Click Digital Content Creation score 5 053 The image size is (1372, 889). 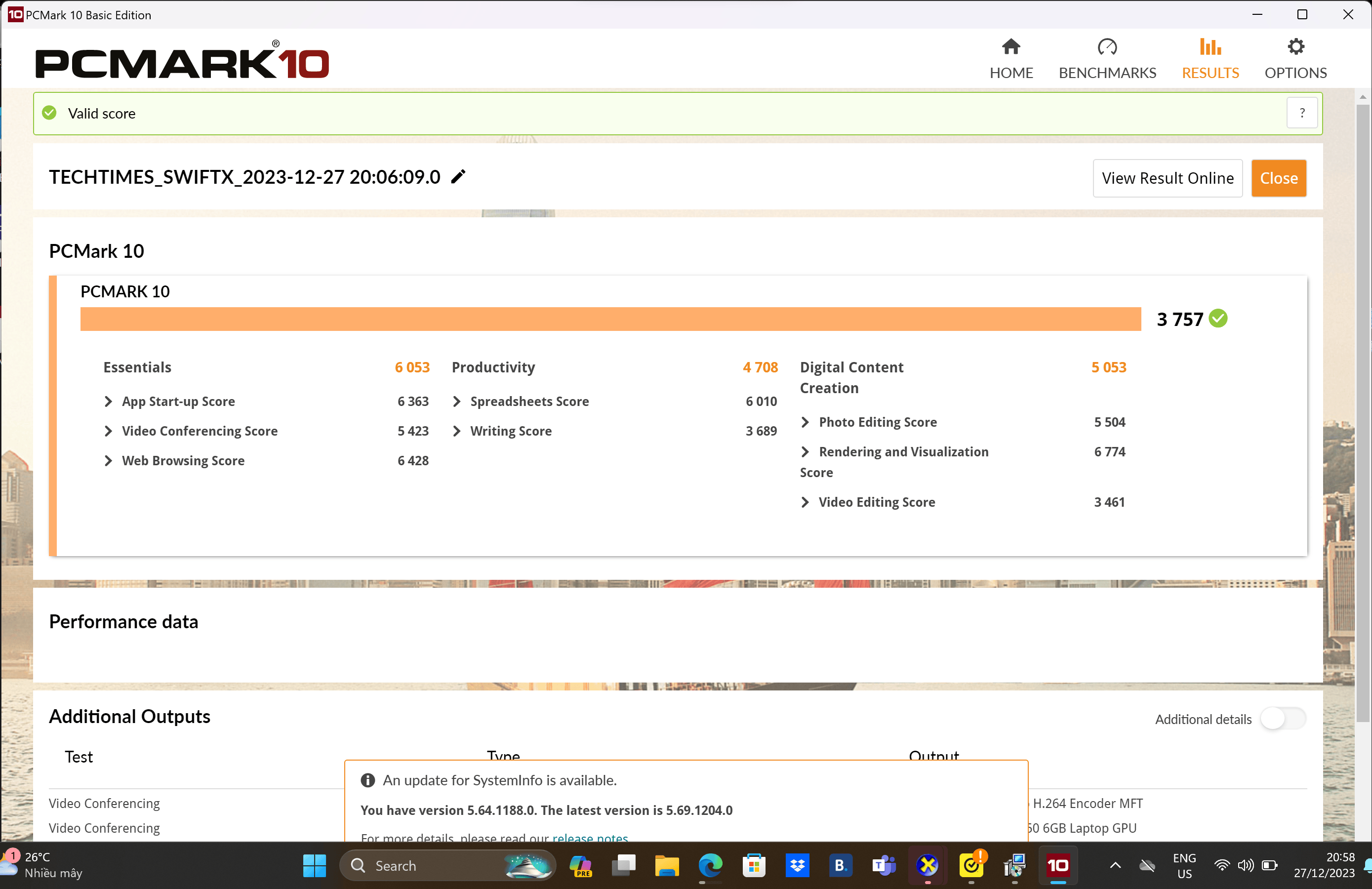(x=1109, y=367)
